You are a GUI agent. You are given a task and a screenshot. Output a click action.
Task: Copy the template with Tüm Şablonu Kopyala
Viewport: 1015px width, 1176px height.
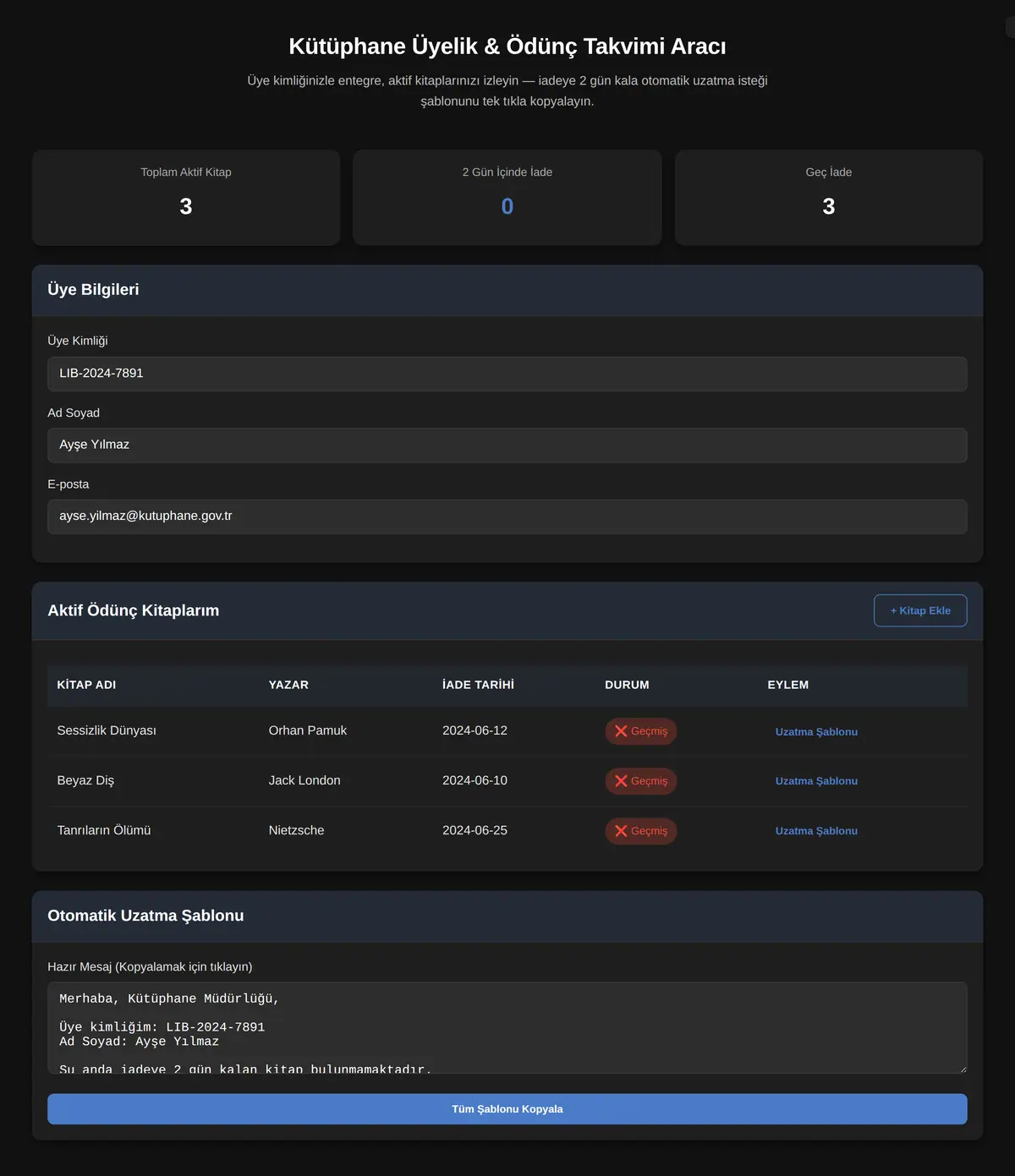coord(507,1109)
